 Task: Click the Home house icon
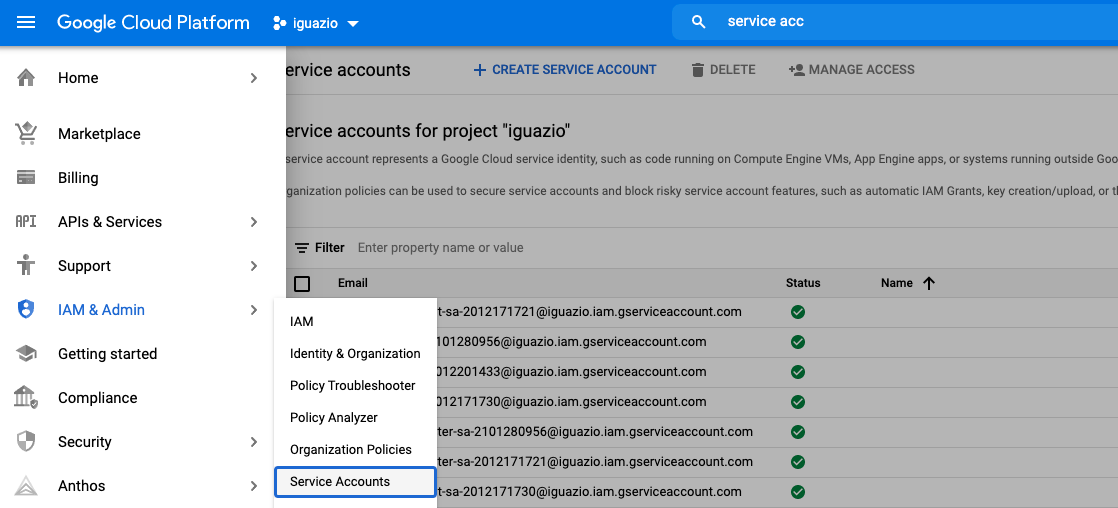26,77
